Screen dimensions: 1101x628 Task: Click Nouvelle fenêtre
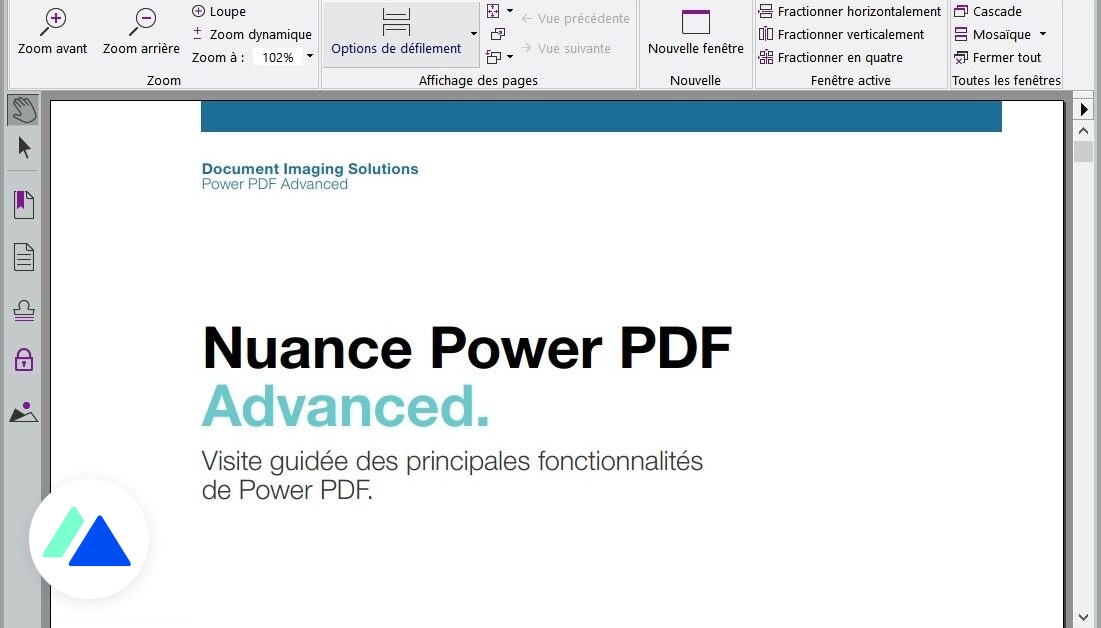695,30
